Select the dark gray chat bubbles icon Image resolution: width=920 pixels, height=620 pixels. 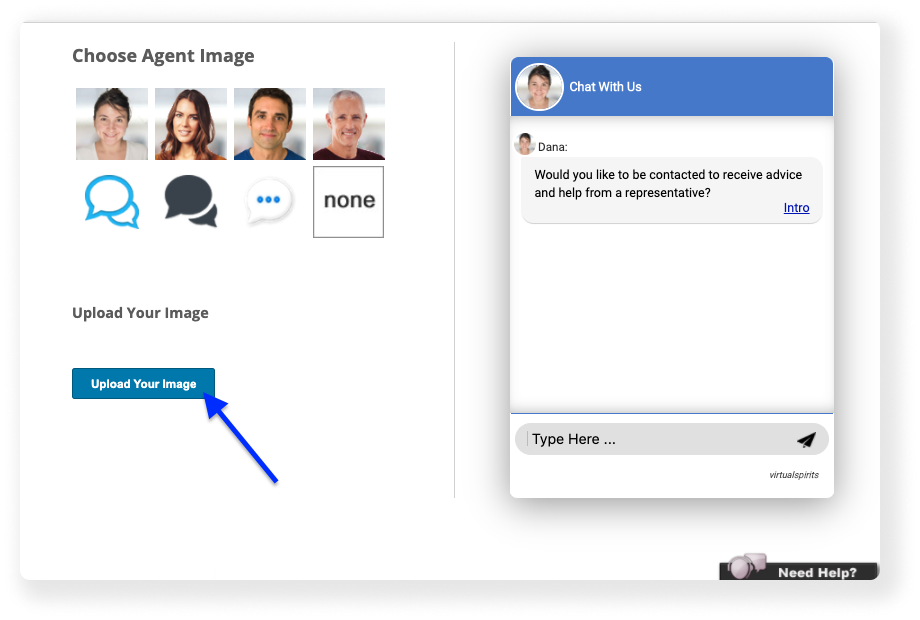point(191,201)
